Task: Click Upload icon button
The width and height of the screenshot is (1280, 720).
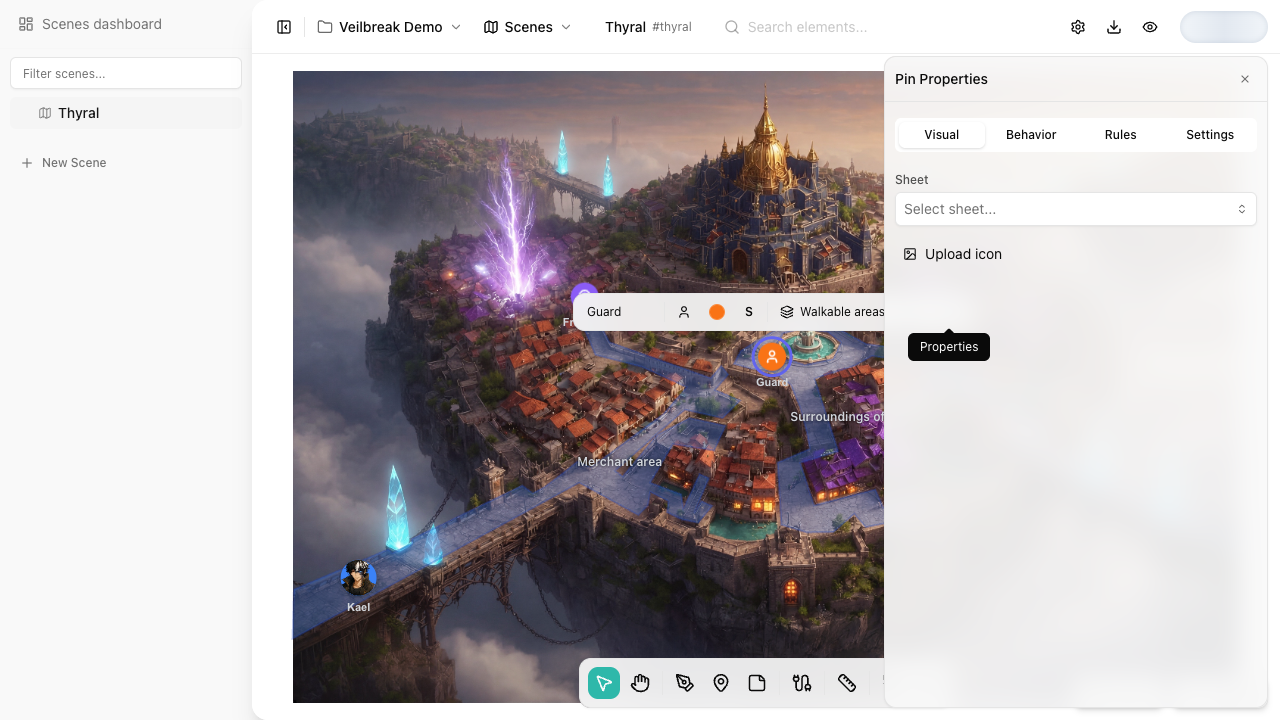Action: point(953,254)
